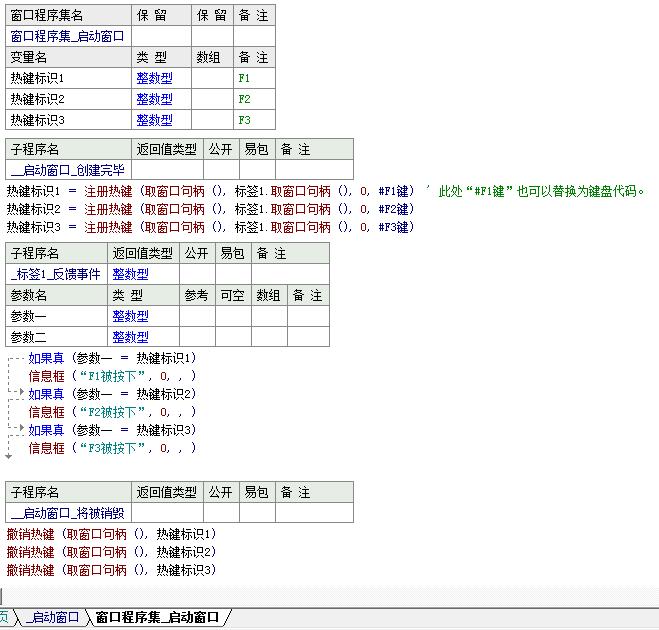The image size is (659, 630).
Task: Click code line 热键标识3 = 注册热键
Action: click(x=210, y=227)
